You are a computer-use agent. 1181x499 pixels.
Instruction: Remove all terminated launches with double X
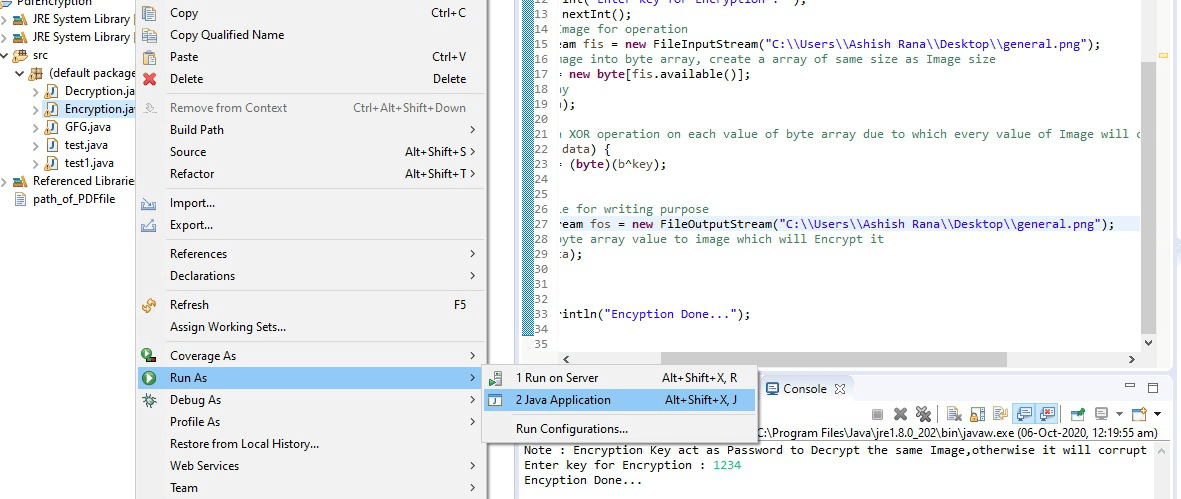[x=923, y=414]
